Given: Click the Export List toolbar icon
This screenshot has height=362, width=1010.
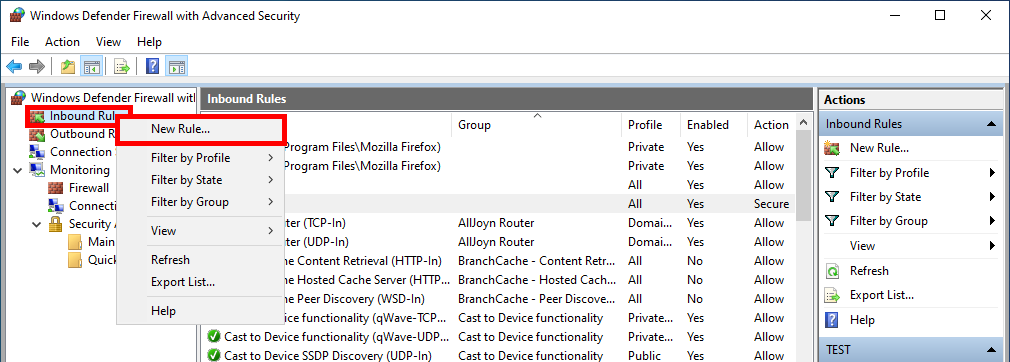Looking at the screenshot, I should click(121, 66).
